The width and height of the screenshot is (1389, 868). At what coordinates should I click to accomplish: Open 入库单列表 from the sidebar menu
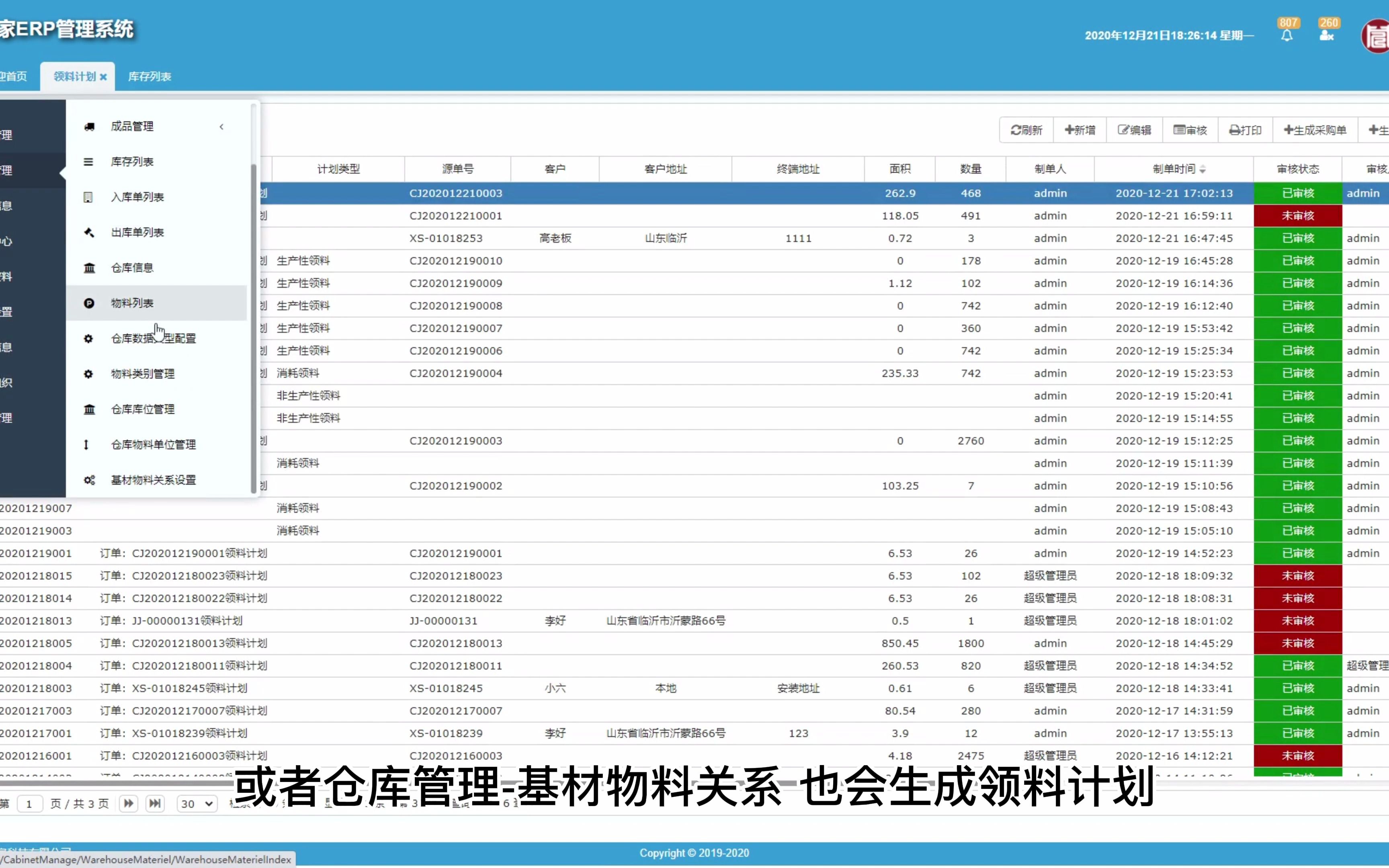click(137, 197)
